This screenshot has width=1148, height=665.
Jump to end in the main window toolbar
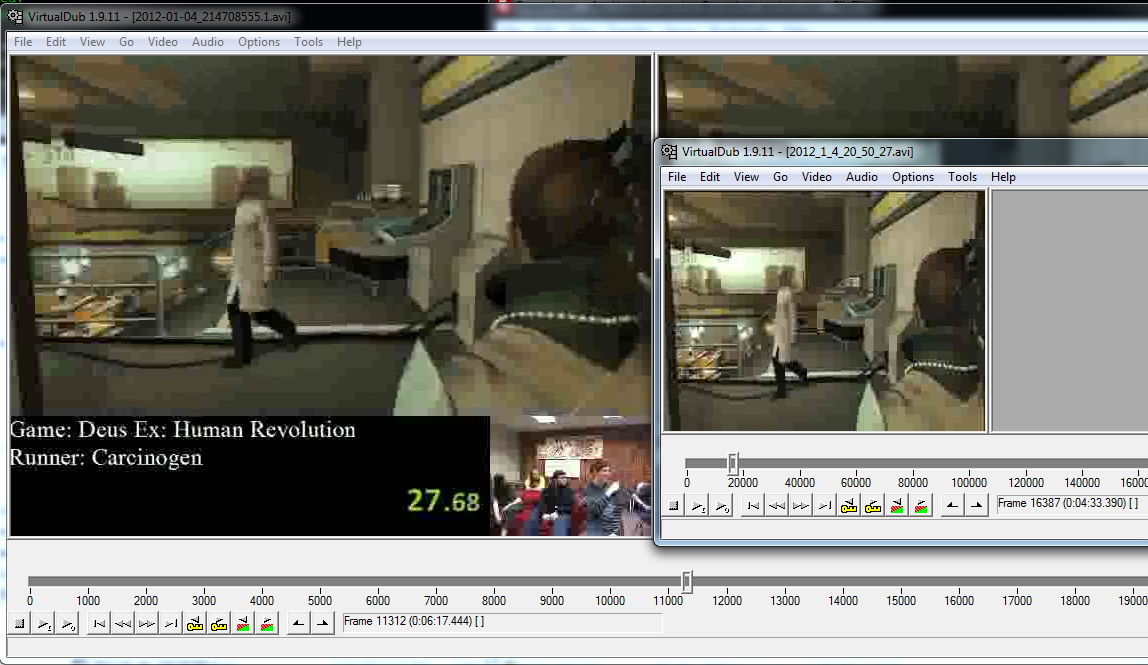point(171,624)
